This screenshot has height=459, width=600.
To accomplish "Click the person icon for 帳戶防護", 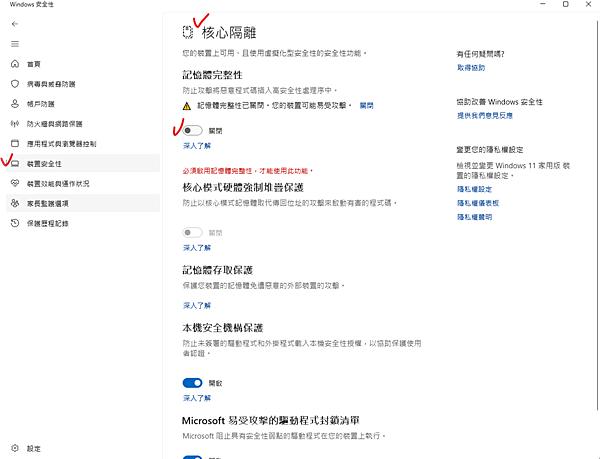I will [x=15, y=104].
